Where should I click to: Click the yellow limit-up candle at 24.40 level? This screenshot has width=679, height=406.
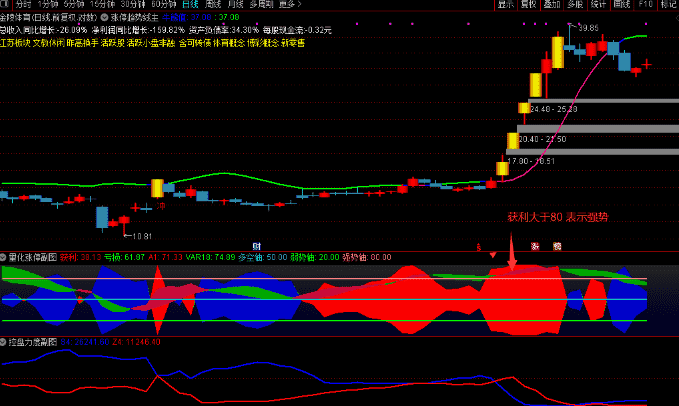tap(523, 108)
